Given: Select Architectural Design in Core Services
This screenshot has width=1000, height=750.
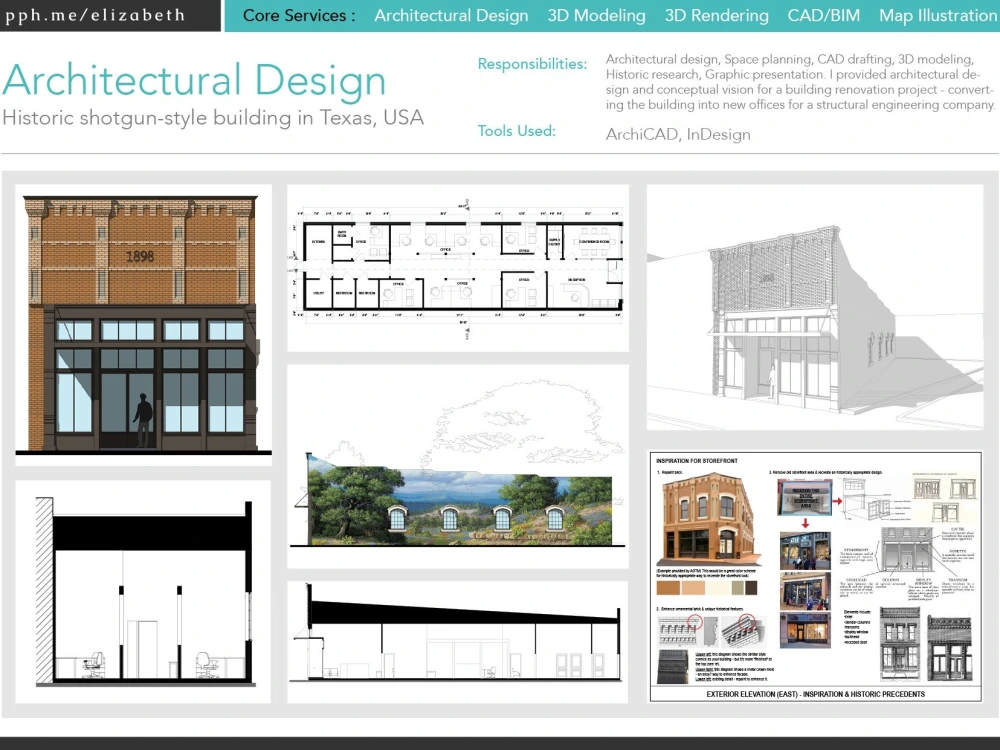Looking at the screenshot, I should click(x=451, y=15).
